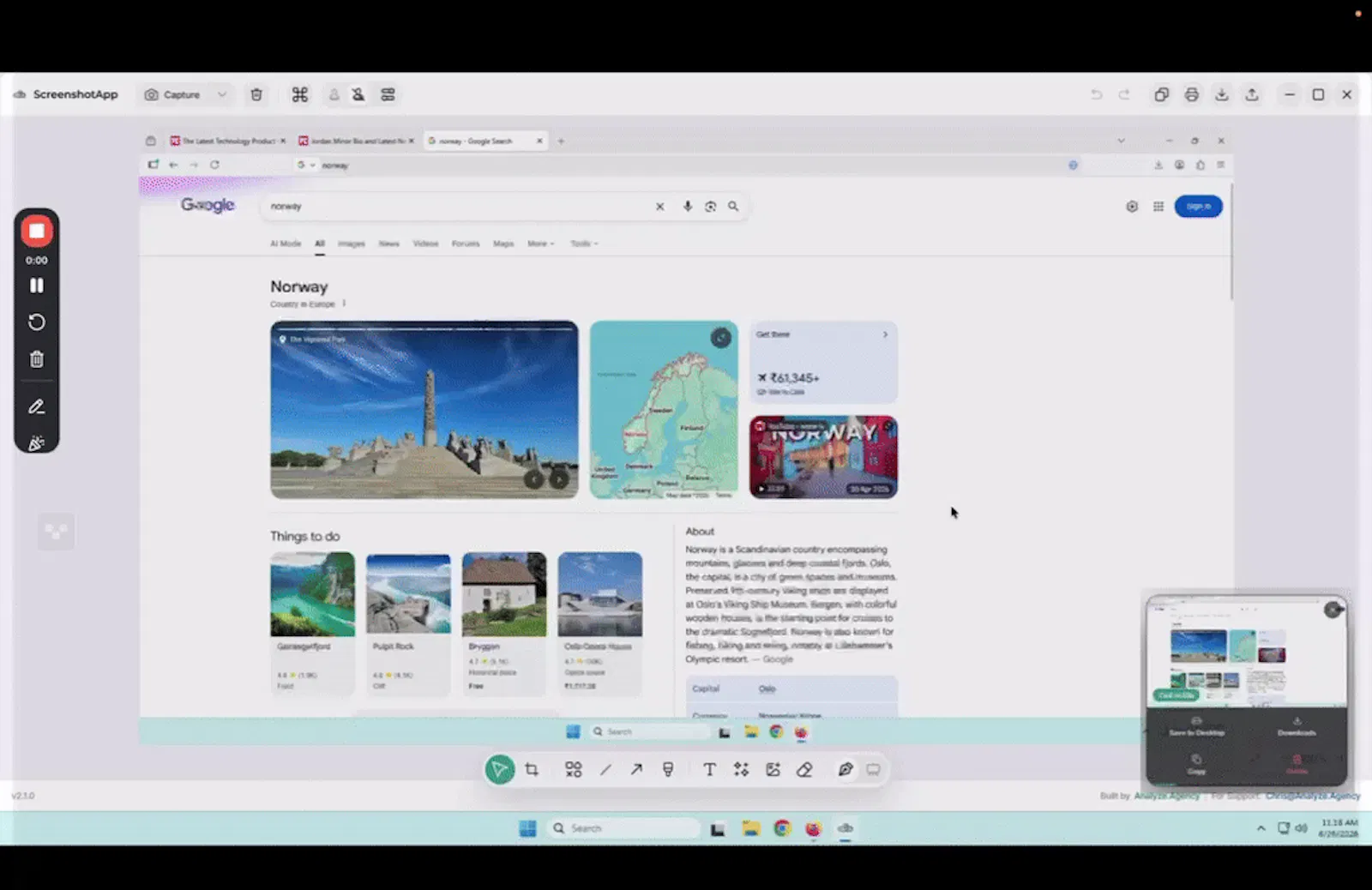The image size is (1372, 890).
Task: Click the microphone voice search icon
Action: [x=688, y=207]
